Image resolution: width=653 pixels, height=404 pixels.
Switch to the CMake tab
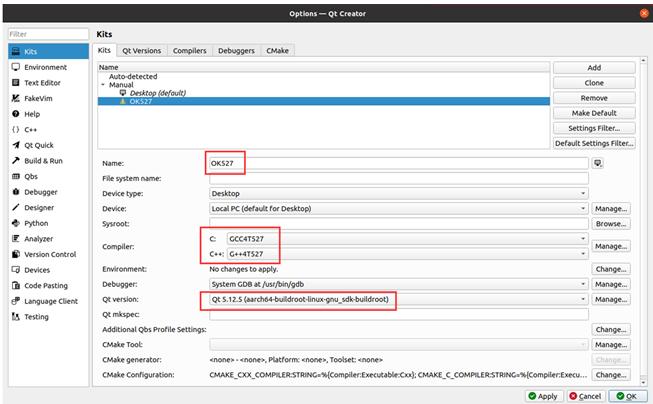(x=277, y=51)
